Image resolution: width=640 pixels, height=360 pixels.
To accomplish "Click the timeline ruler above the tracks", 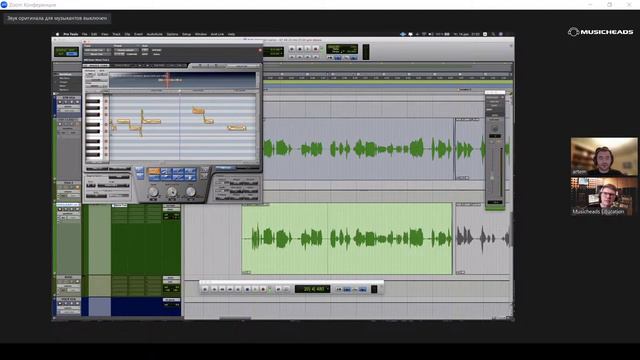I will (388, 76).
